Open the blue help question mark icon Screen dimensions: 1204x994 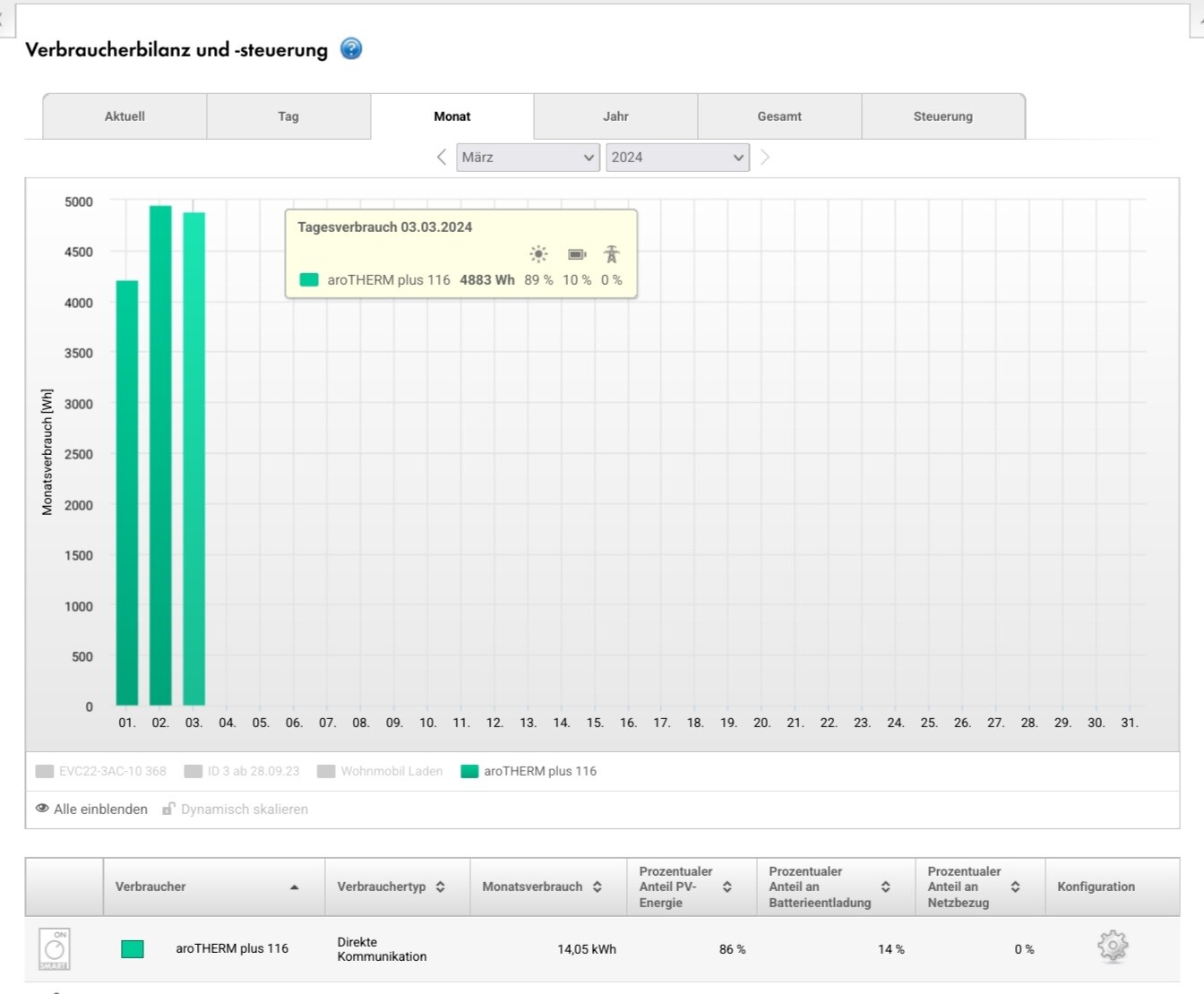[351, 49]
